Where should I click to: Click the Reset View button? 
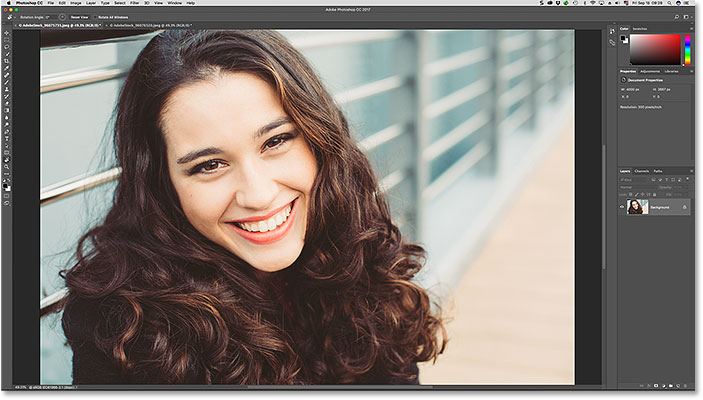[79, 17]
